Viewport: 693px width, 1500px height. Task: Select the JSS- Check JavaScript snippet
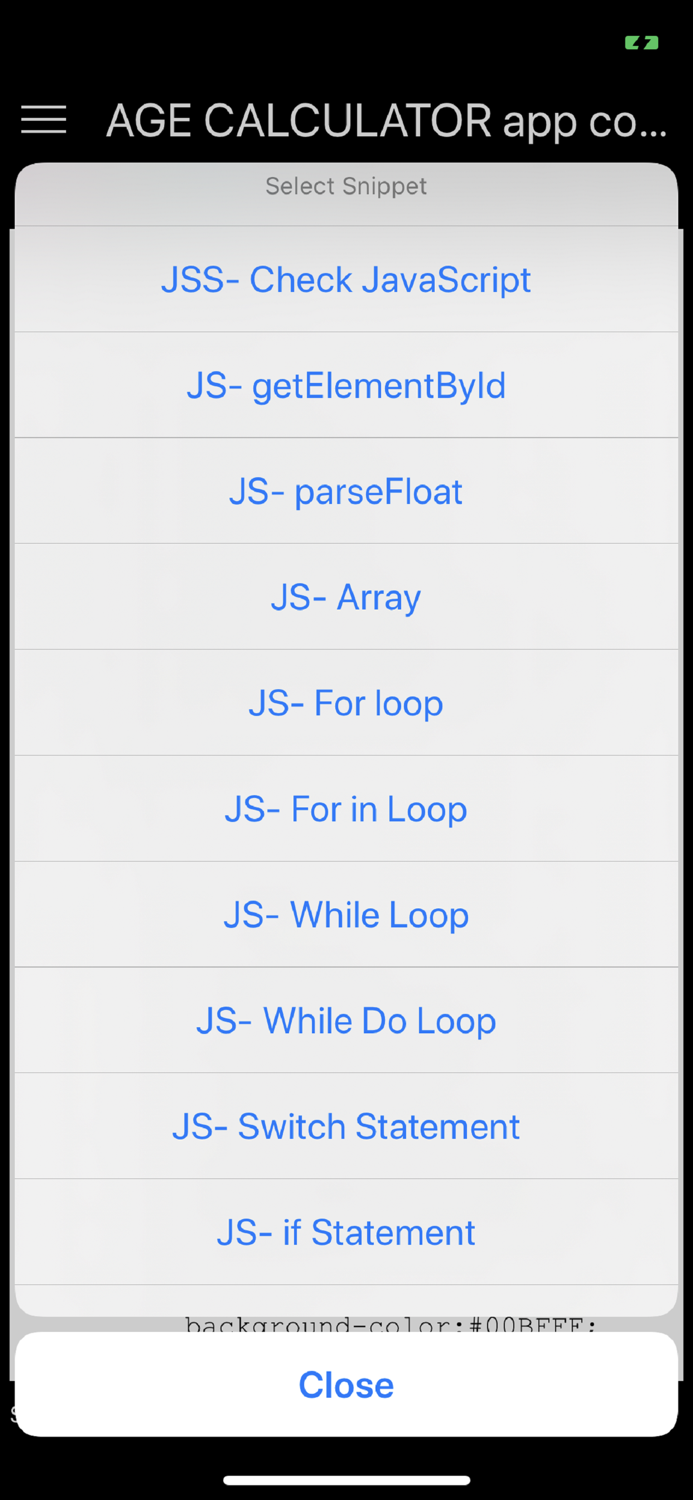coord(346,280)
